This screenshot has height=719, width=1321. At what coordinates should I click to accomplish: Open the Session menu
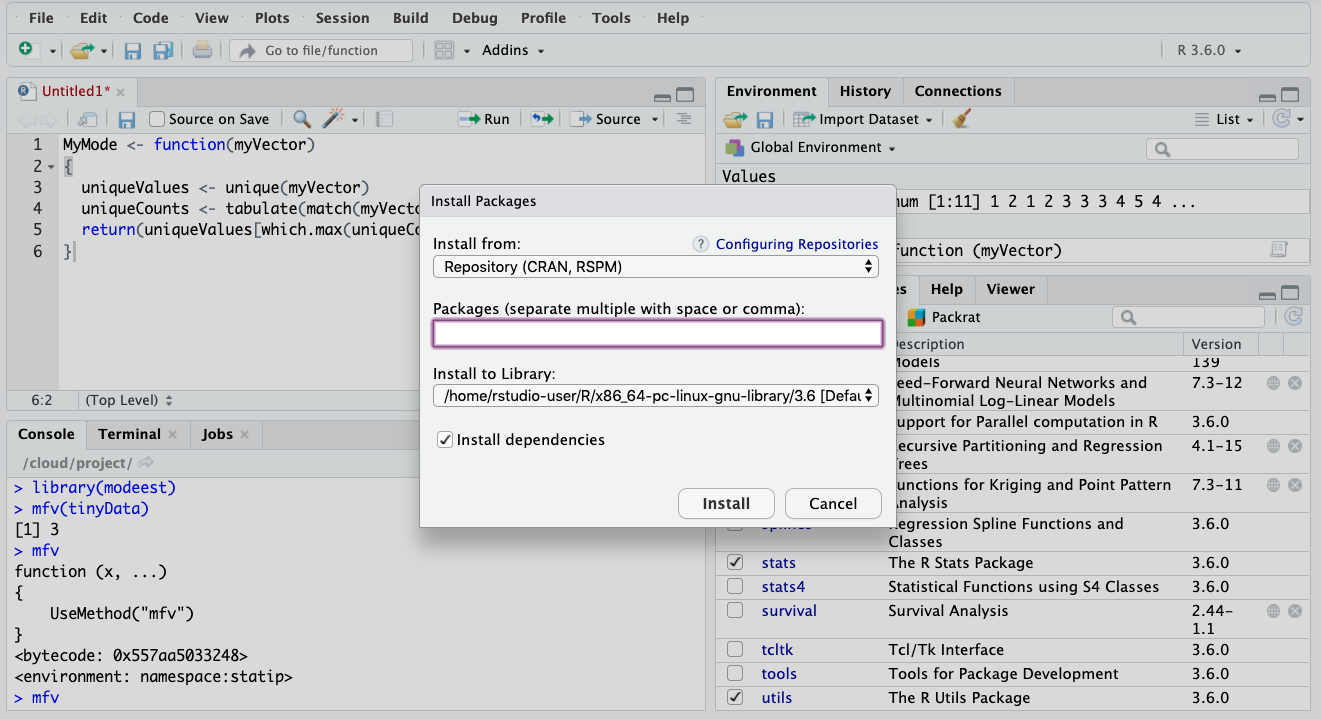(341, 18)
